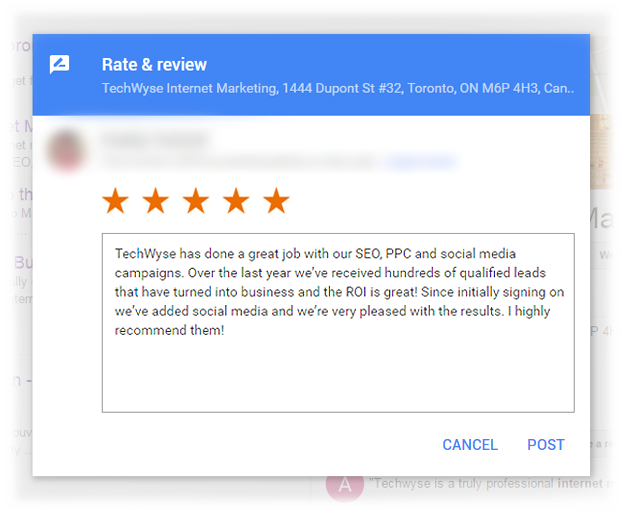This screenshot has width=620, height=510.
Task: Set rating to four stars
Action: click(236, 200)
